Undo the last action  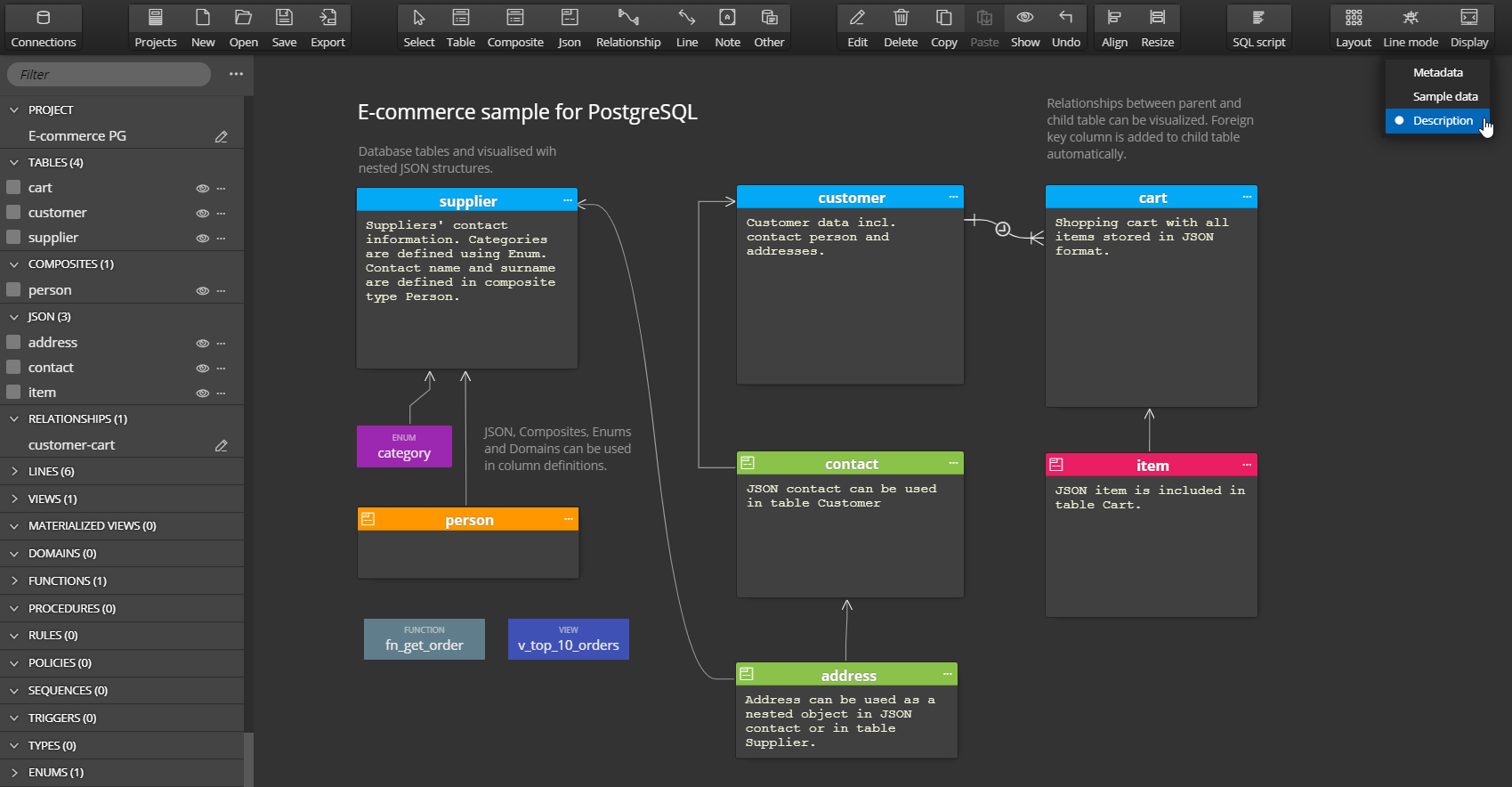tap(1066, 28)
